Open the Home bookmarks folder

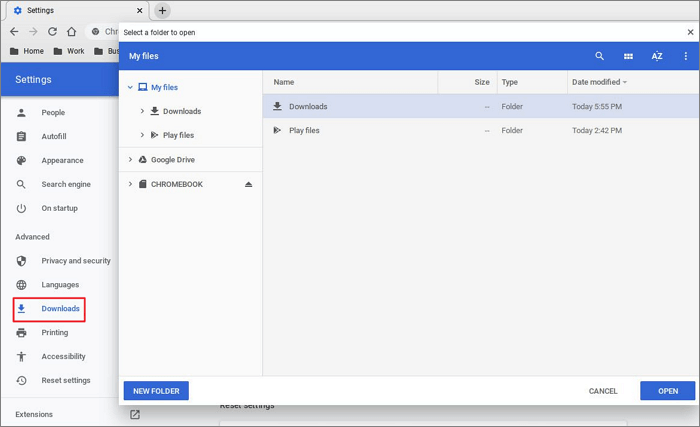tap(27, 51)
